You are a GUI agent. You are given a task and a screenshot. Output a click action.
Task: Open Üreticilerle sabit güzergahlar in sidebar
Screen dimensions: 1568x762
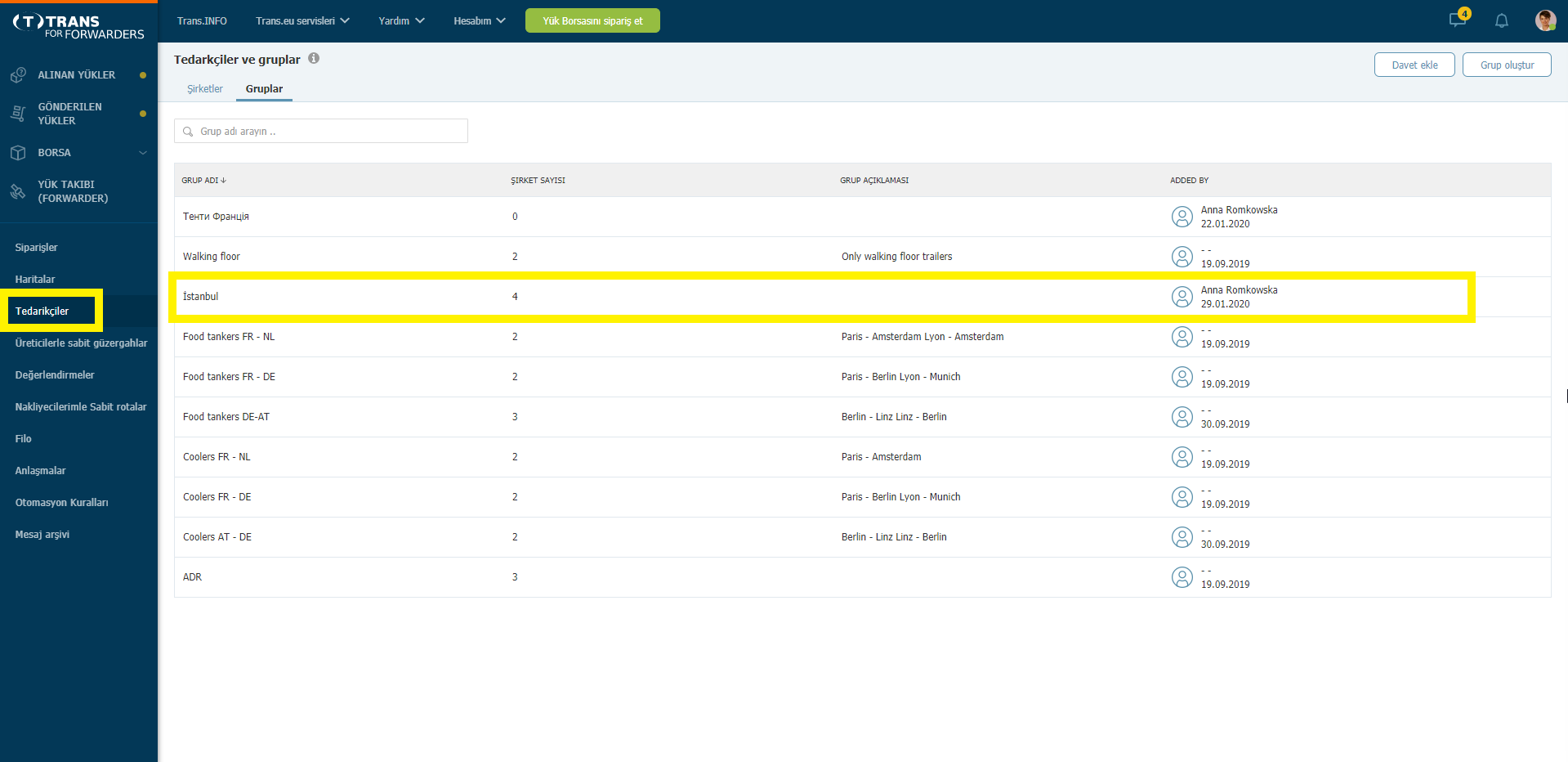(81, 343)
